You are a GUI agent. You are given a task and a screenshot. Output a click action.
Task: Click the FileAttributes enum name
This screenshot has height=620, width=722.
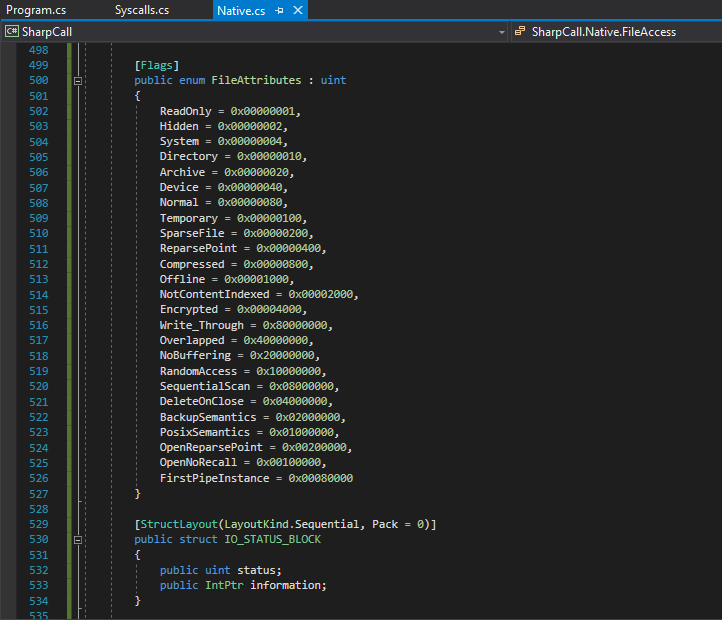256,80
